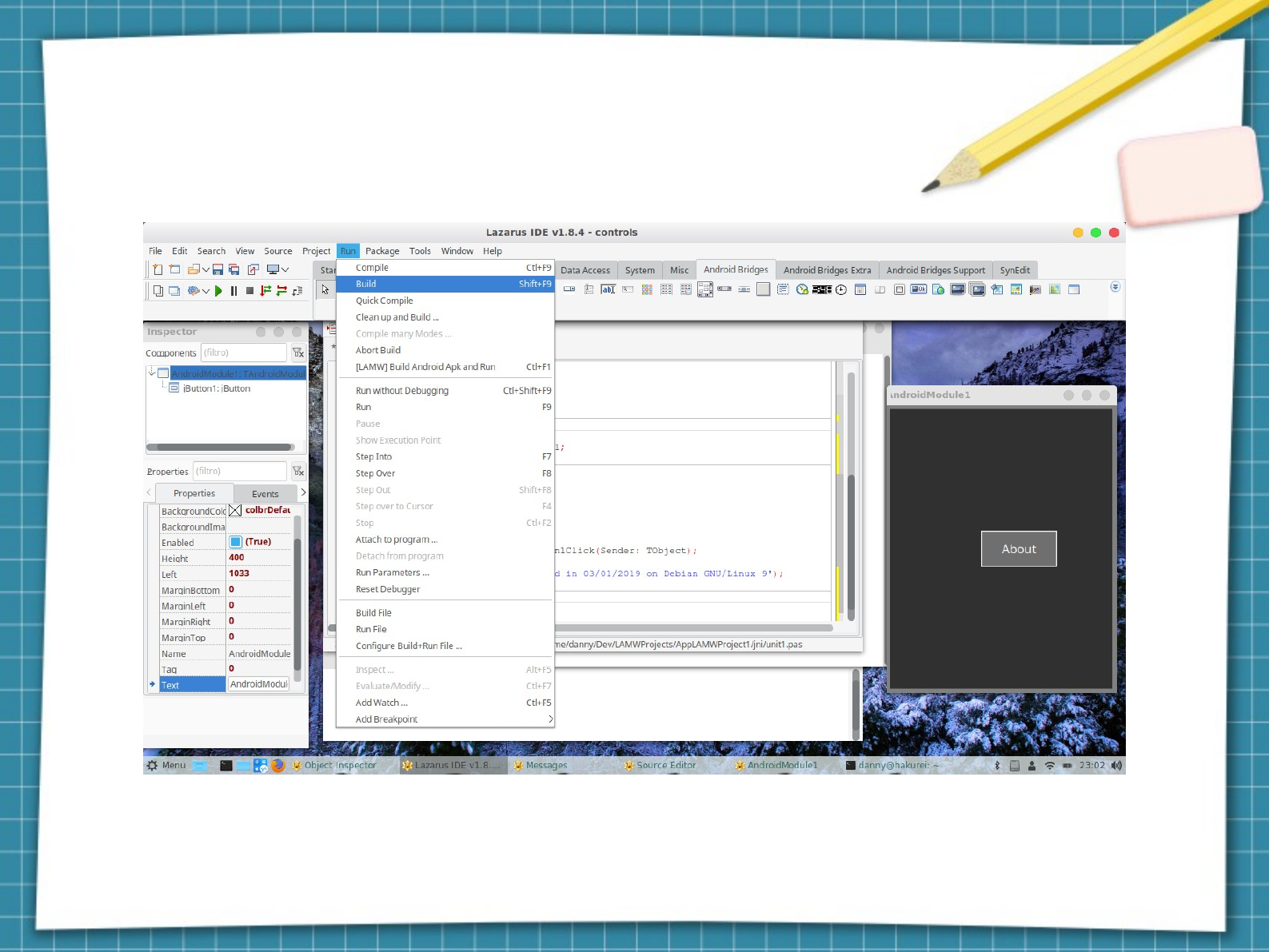Select Run without Debugging entry
The image size is (1269, 952).
pyautogui.click(x=445, y=391)
